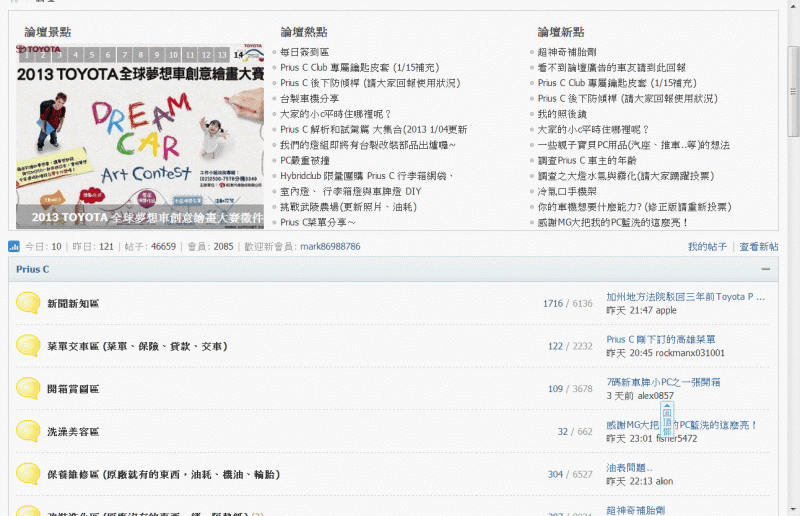Open new topic 調查之大燈水氣與霧化
The image size is (800, 516).
[626, 176]
